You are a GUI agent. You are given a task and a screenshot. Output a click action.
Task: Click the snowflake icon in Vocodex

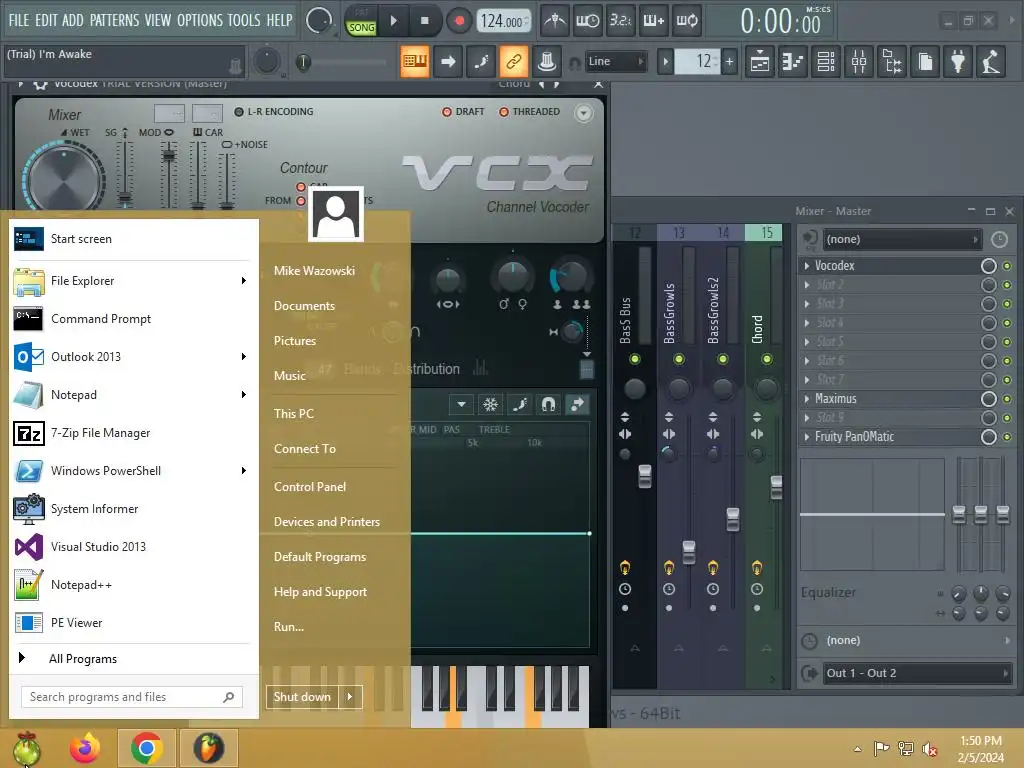490,404
